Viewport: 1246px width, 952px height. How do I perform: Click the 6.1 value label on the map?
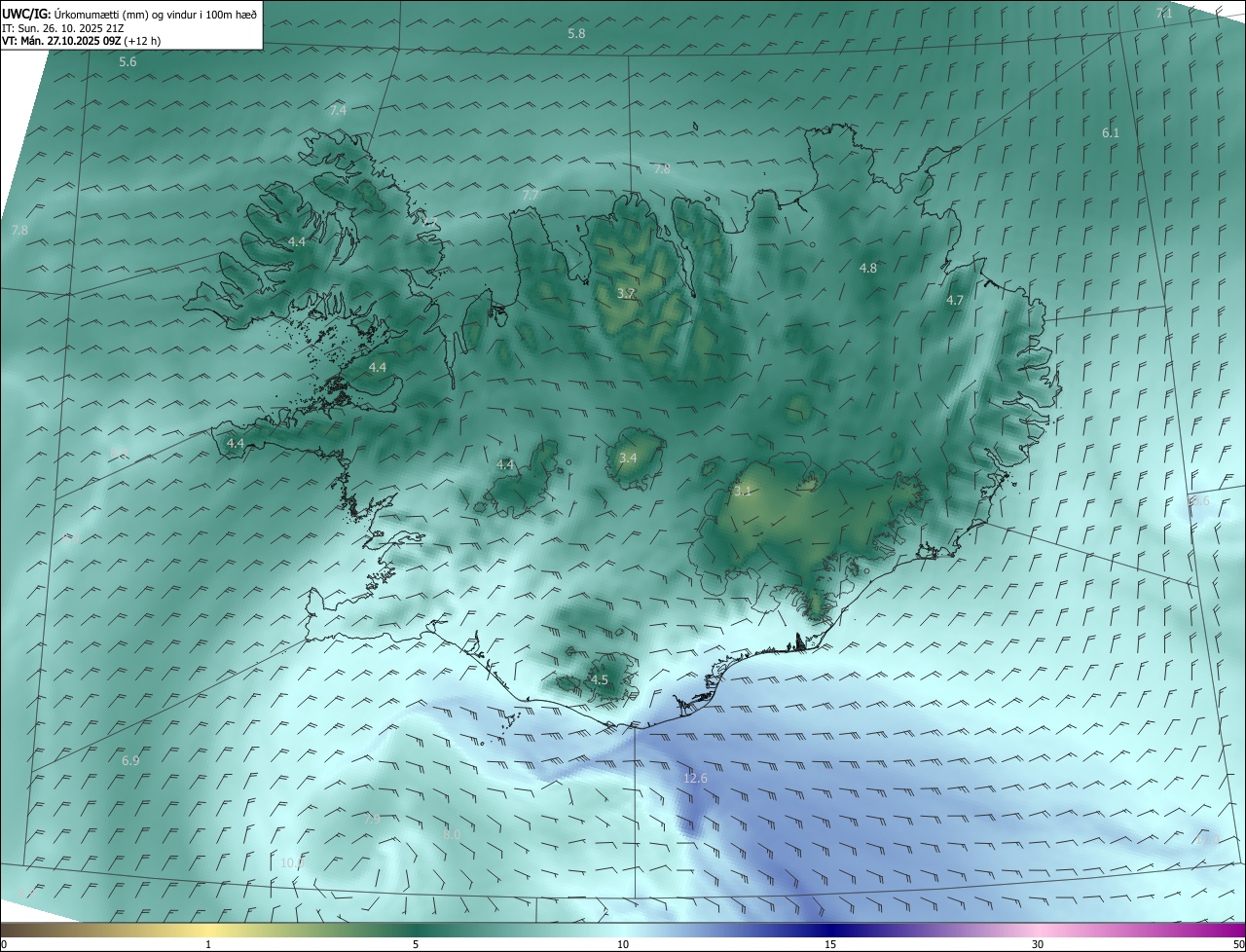click(x=1111, y=132)
